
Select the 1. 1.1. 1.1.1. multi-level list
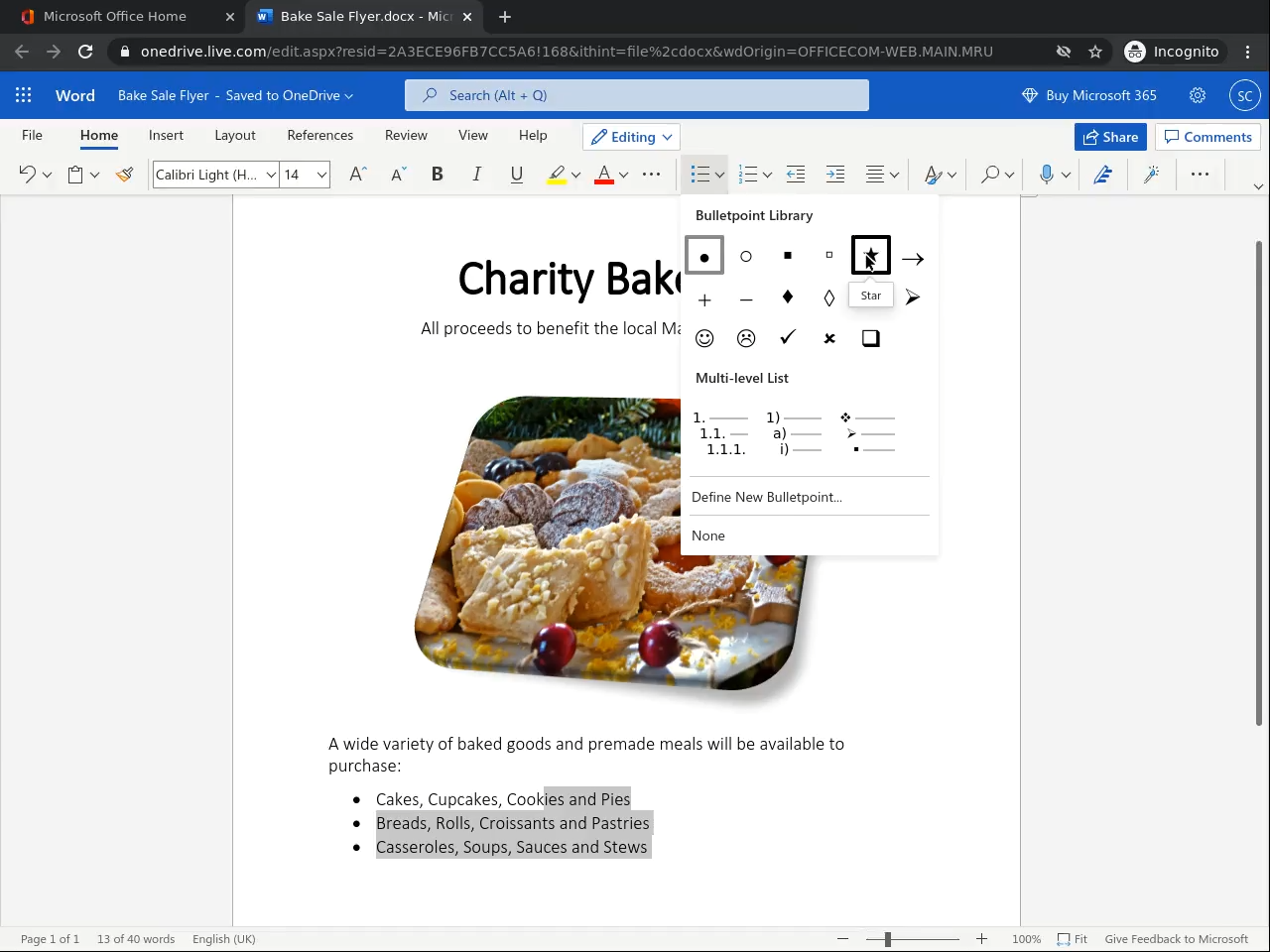coord(721,433)
